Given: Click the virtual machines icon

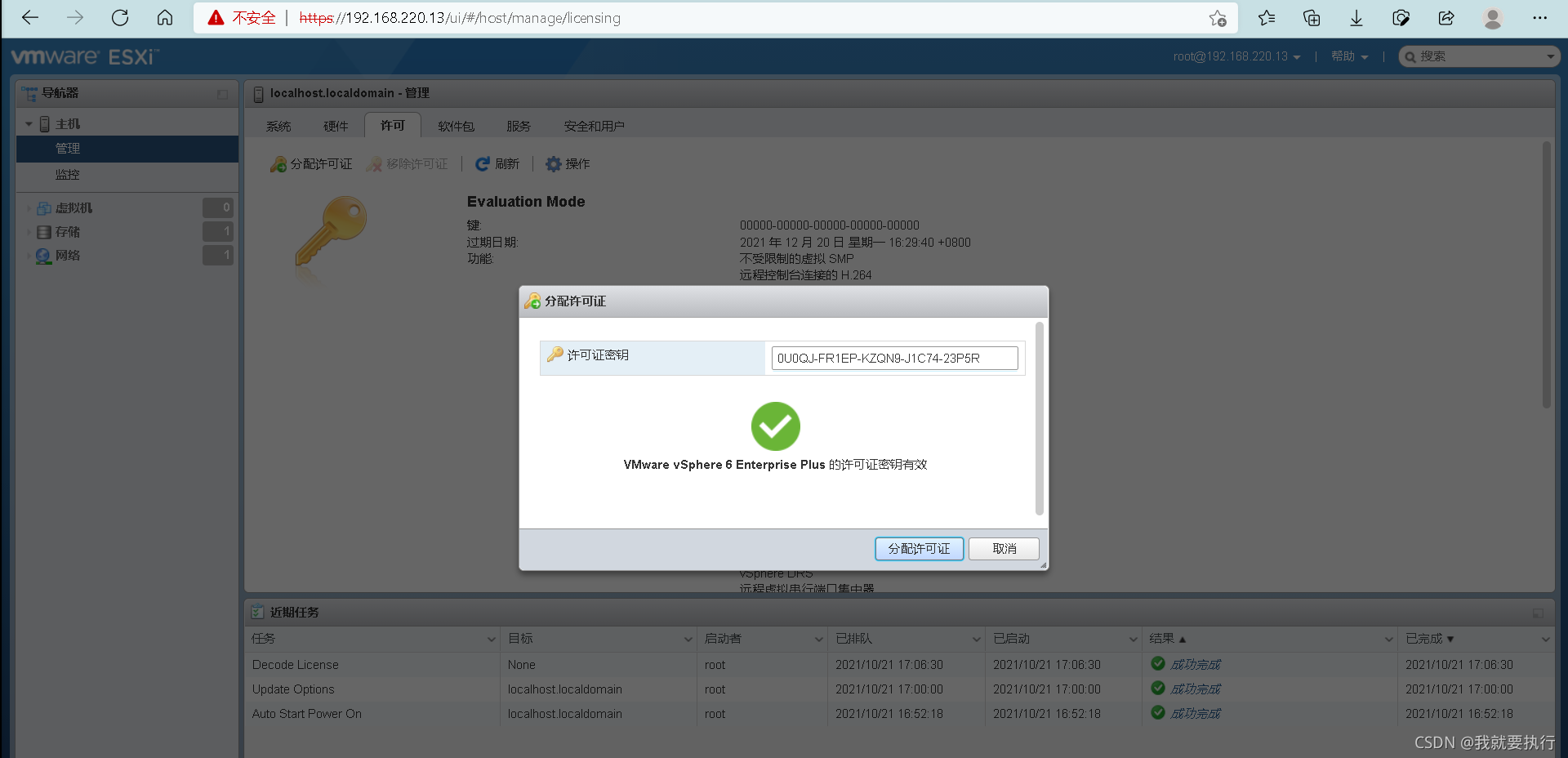Looking at the screenshot, I should tap(44, 208).
